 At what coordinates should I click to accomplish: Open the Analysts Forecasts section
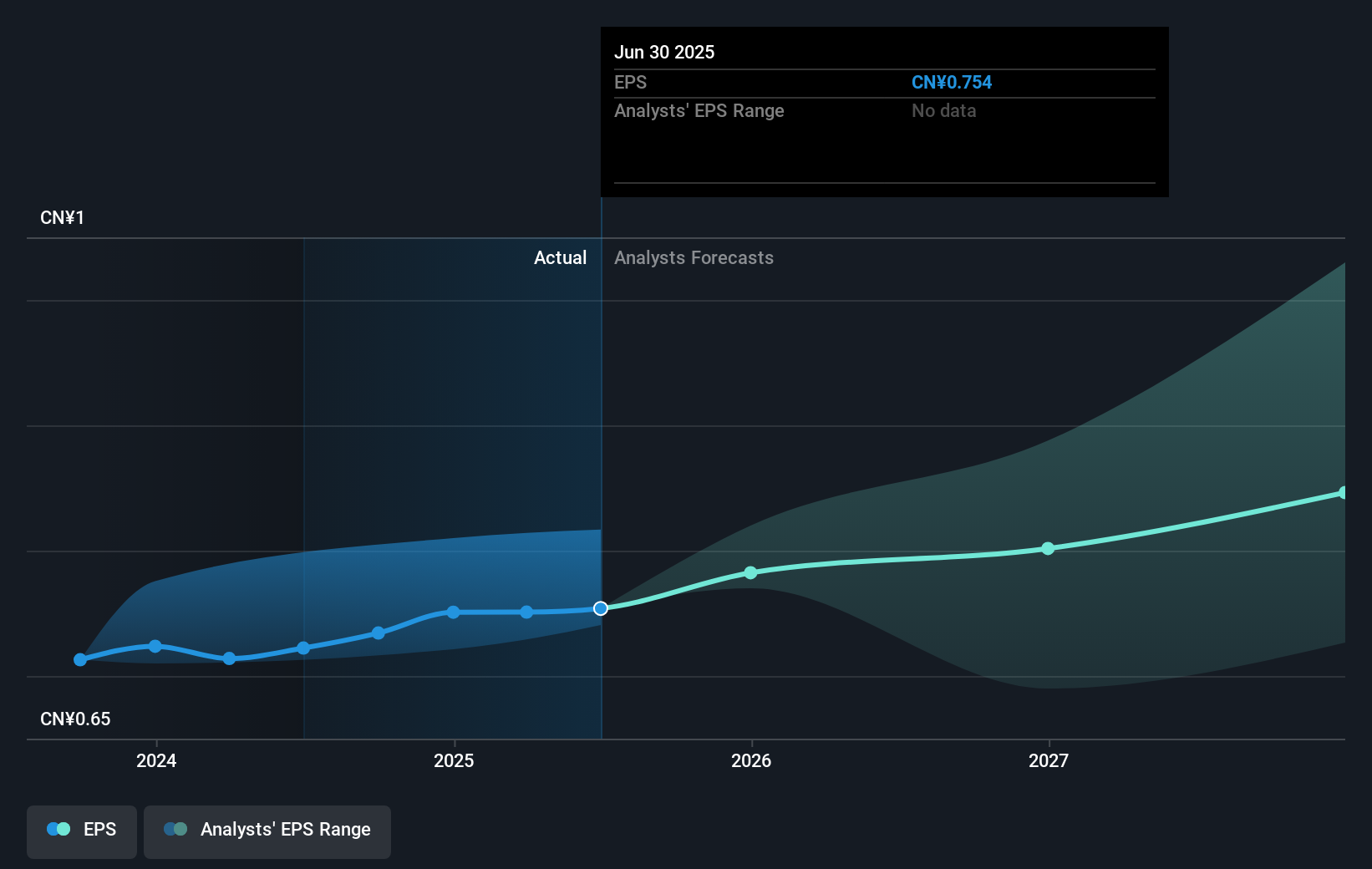pyautogui.click(x=694, y=257)
